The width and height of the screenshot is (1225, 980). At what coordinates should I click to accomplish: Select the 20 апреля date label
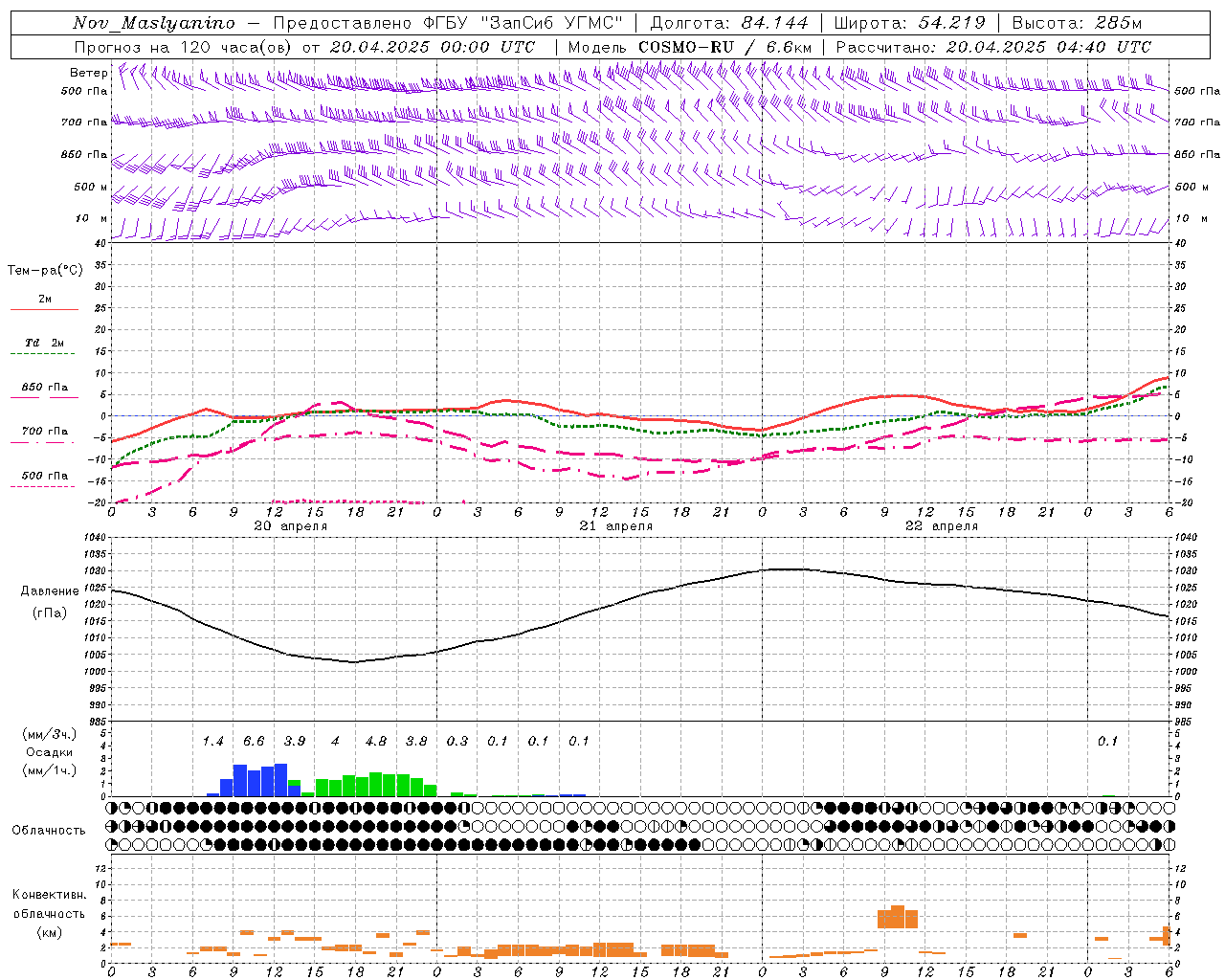tap(290, 525)
